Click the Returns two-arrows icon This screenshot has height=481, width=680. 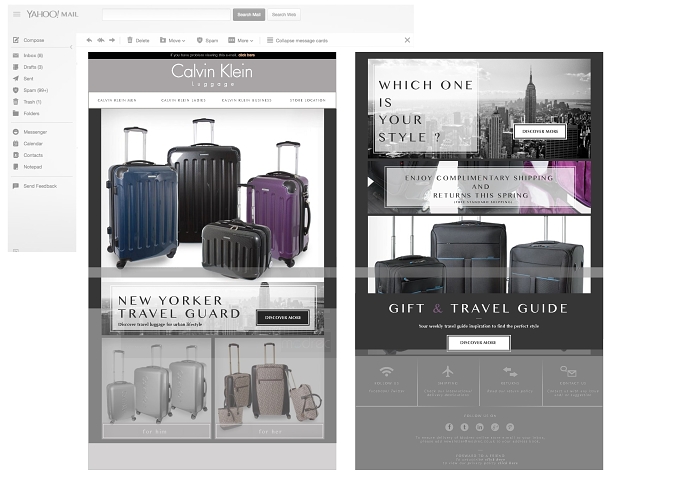510,372
